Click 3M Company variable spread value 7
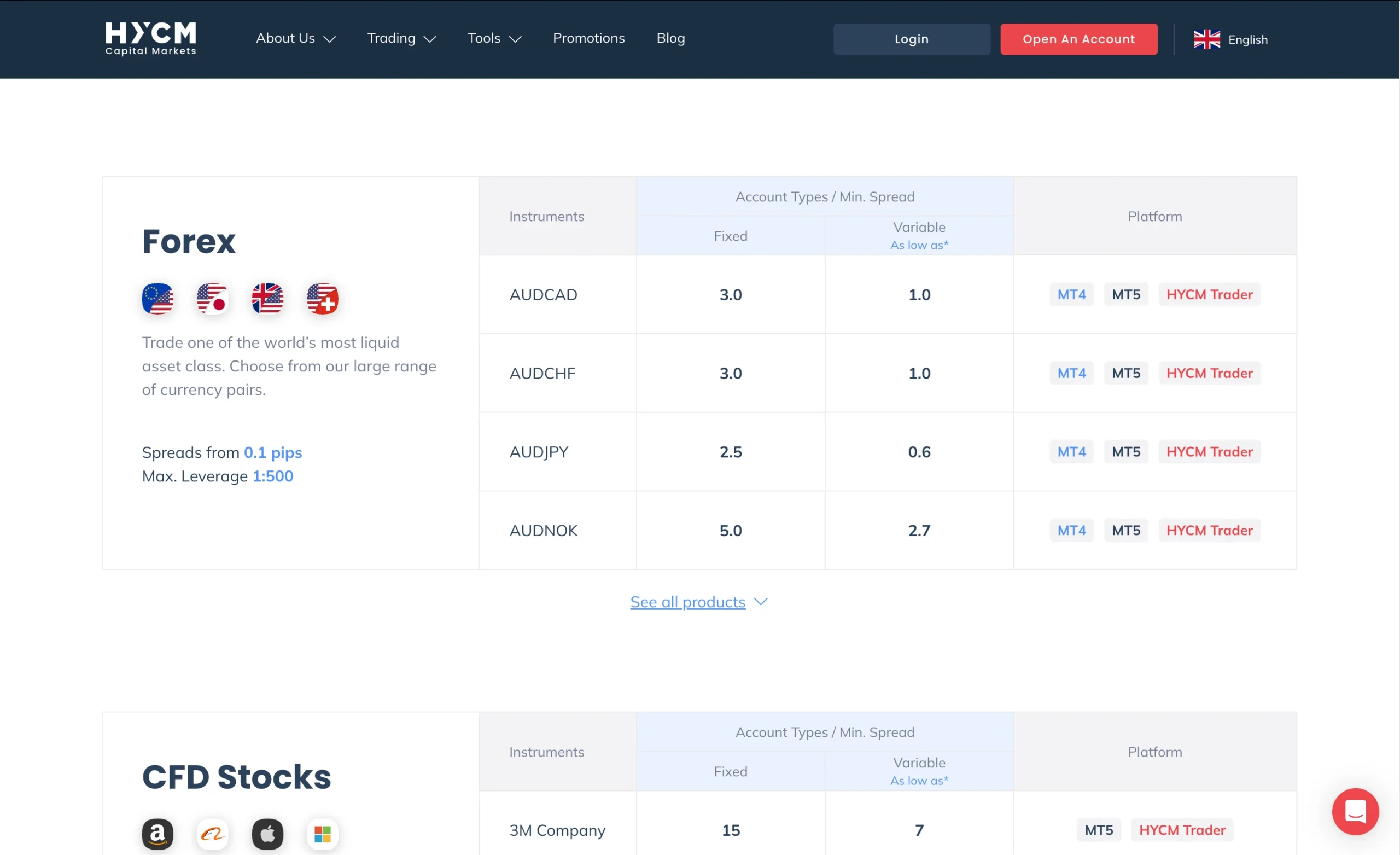Image resolution: width=1400 pixels, height=855 pixels. coord(919,830)
